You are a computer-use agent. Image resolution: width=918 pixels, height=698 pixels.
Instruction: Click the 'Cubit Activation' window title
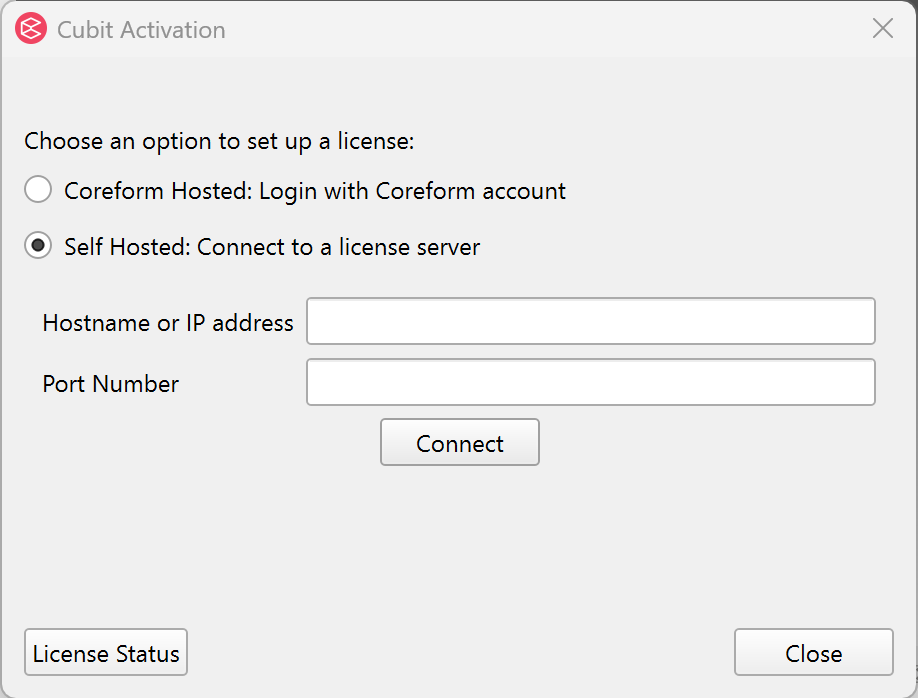pos(141,30)
